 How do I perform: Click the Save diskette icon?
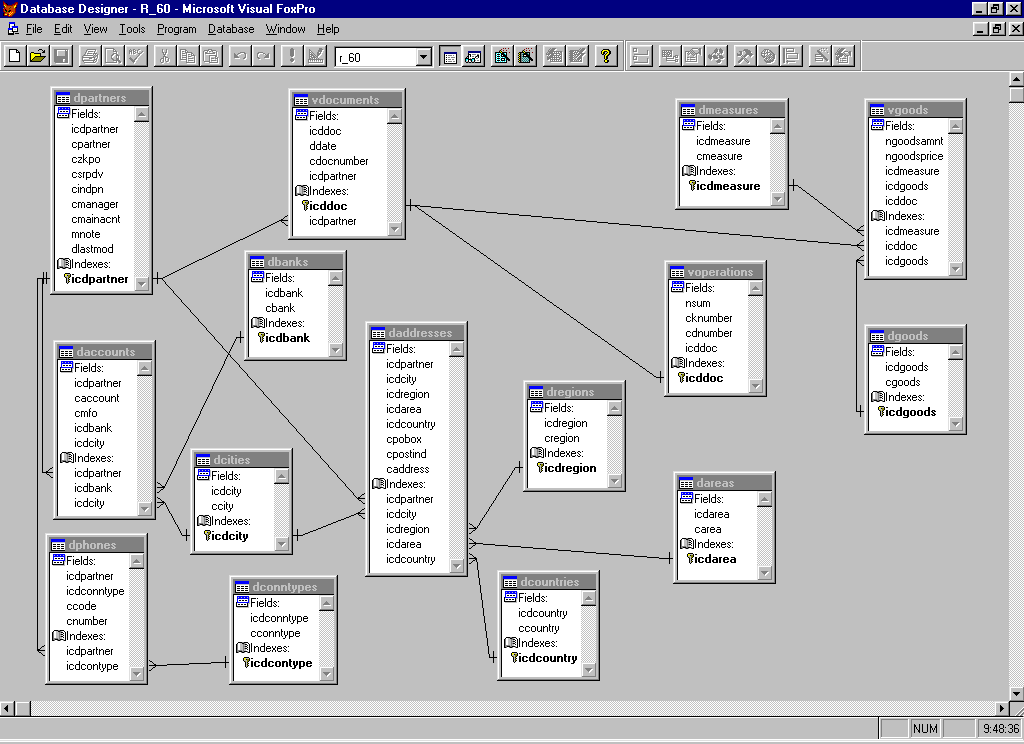click(61, 56)
